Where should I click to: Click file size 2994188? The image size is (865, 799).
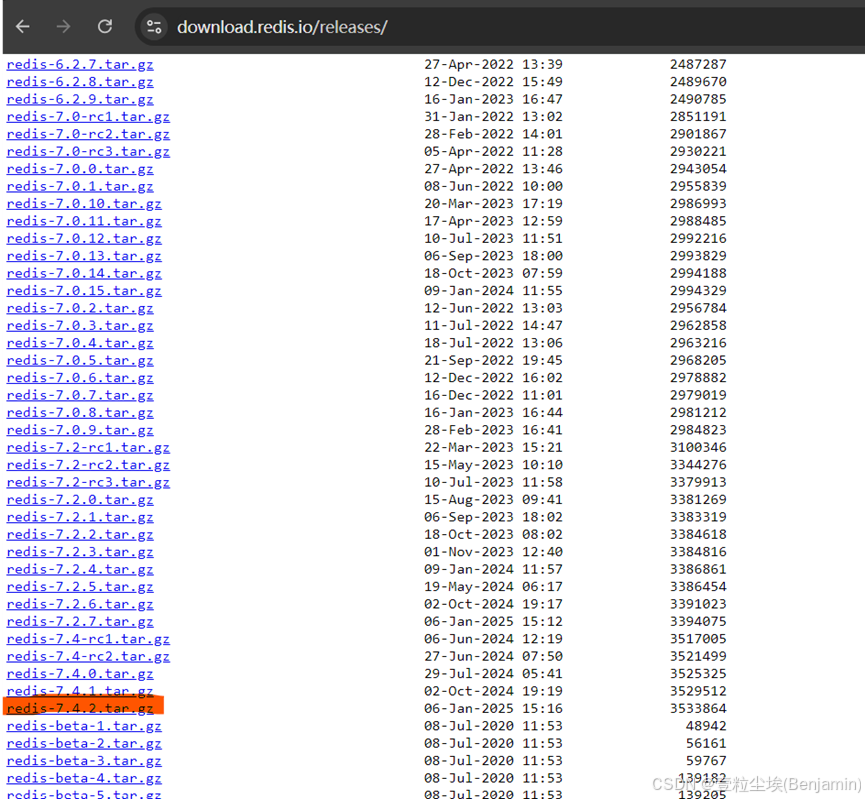coord(698,274)
